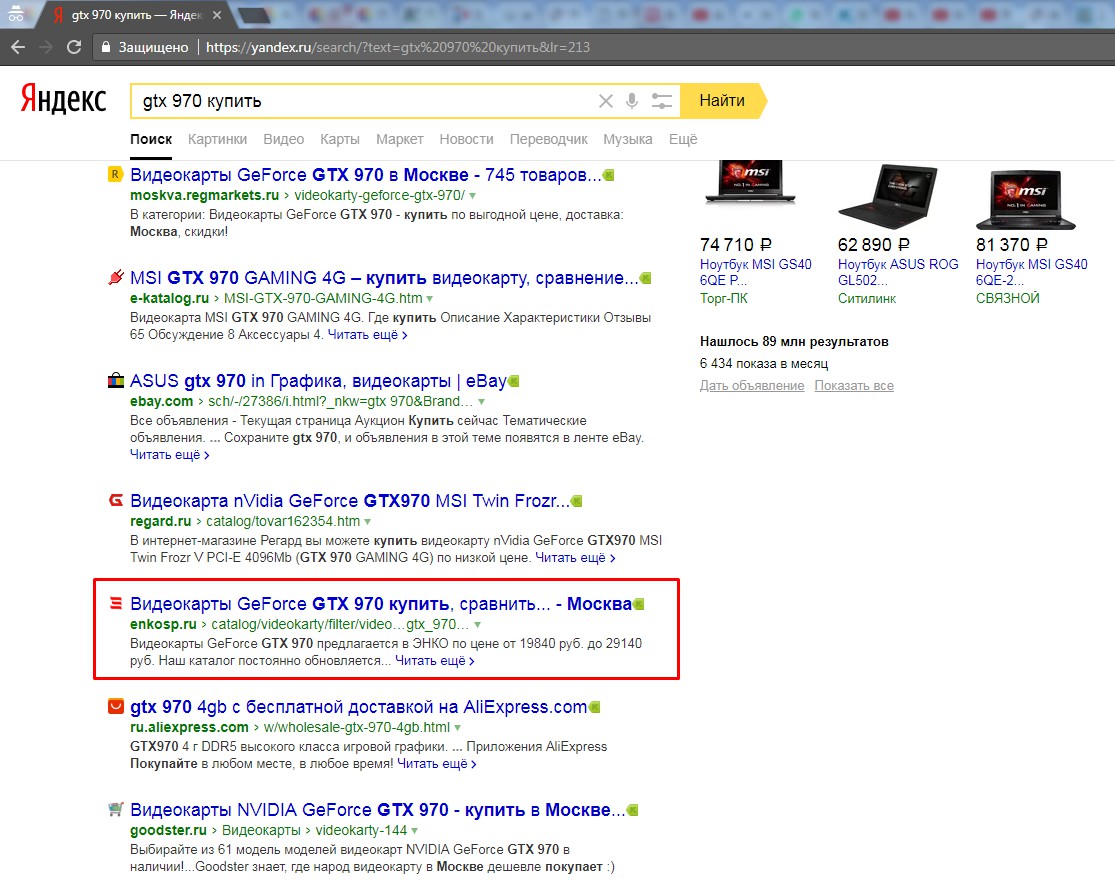This screenshot has width=1115, height=896.
Task: Click the browser back arrow
Action: (18, 47)
